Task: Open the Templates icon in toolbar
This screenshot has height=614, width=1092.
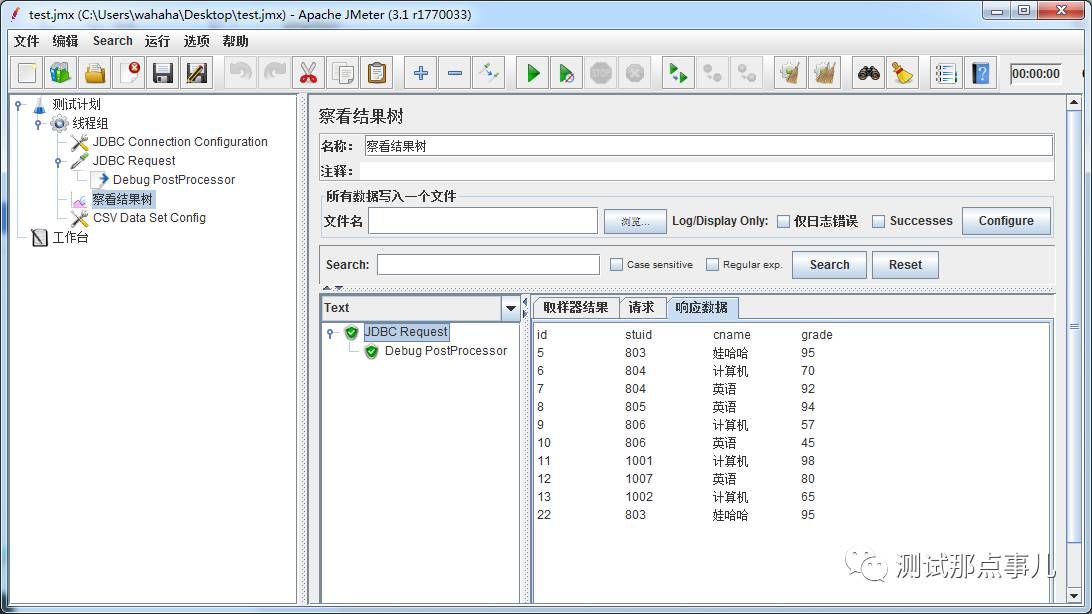Action: point(61,73)
